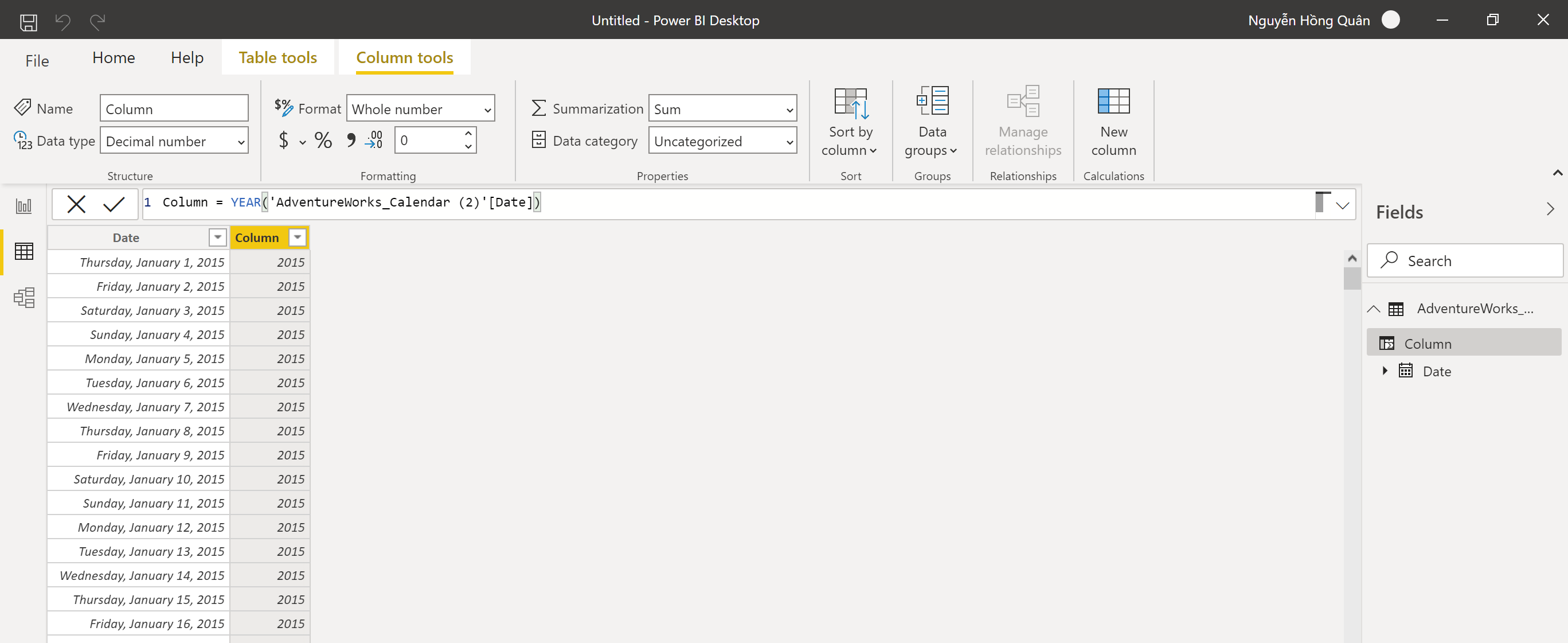Click the Redo arrow icon

[x=97, y=22]
